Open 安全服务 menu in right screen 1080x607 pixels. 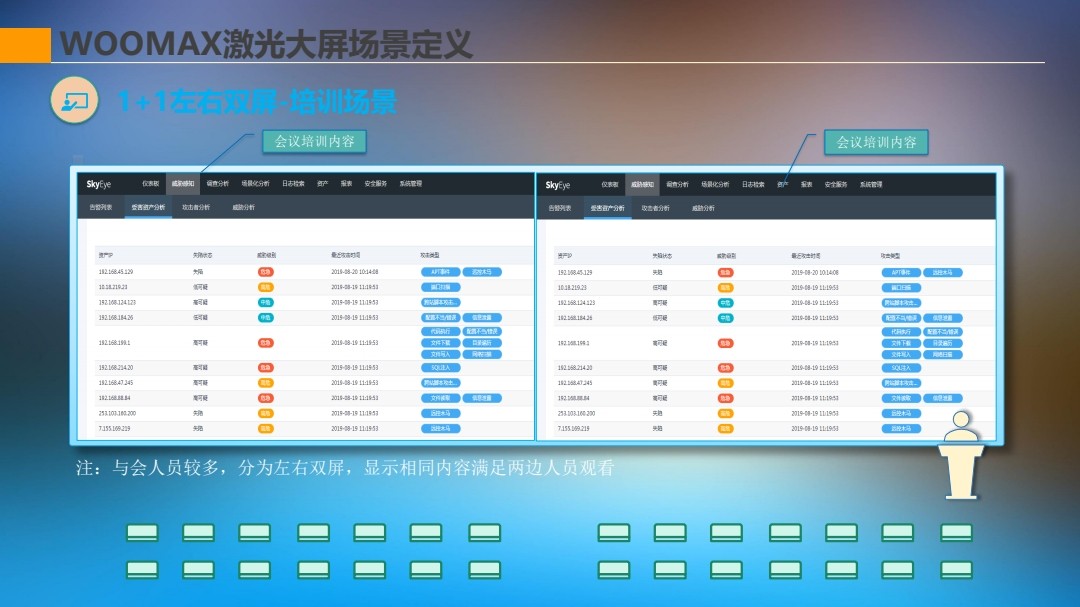835,185
